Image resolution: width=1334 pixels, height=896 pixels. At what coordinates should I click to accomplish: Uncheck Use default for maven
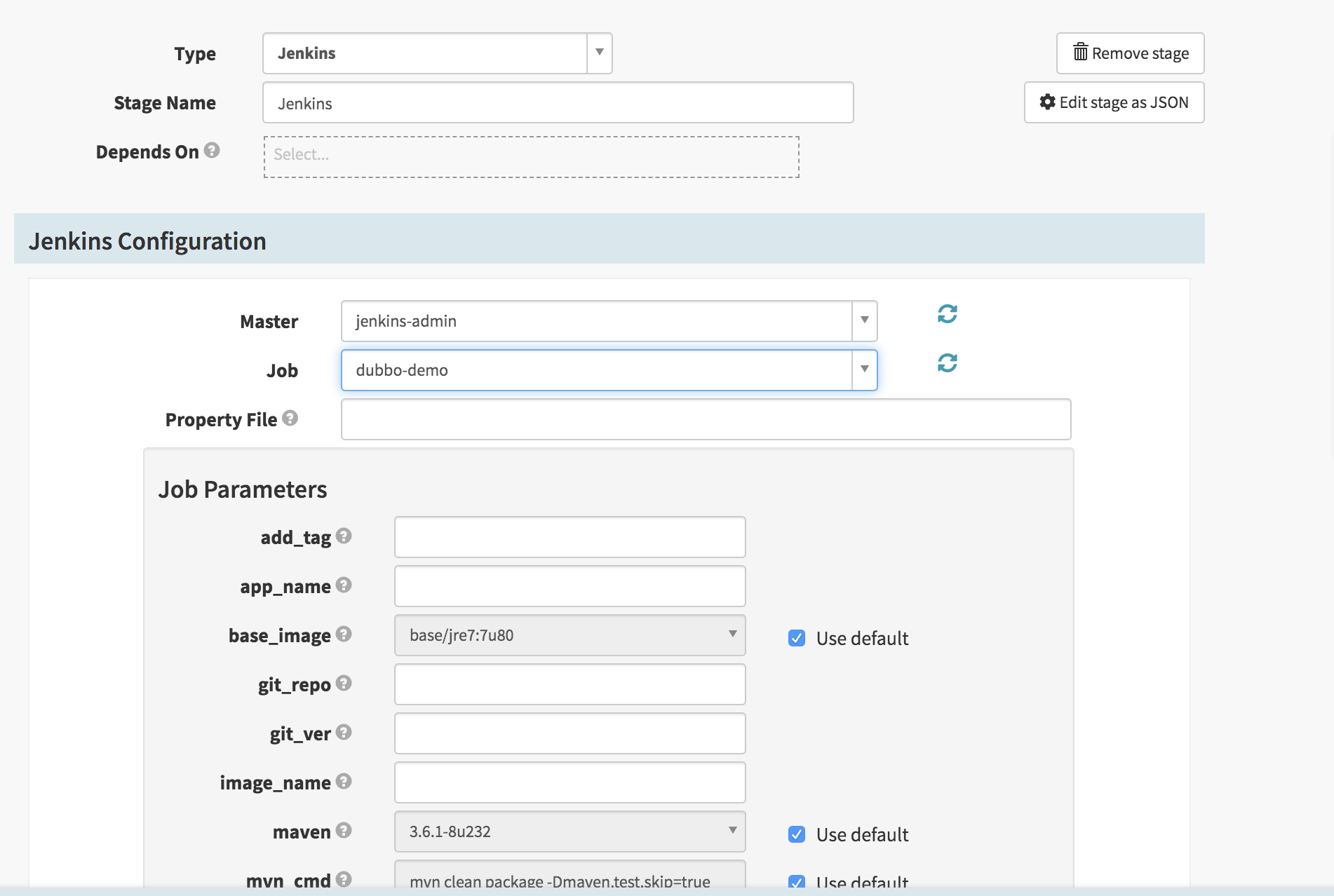pos(797,834)
